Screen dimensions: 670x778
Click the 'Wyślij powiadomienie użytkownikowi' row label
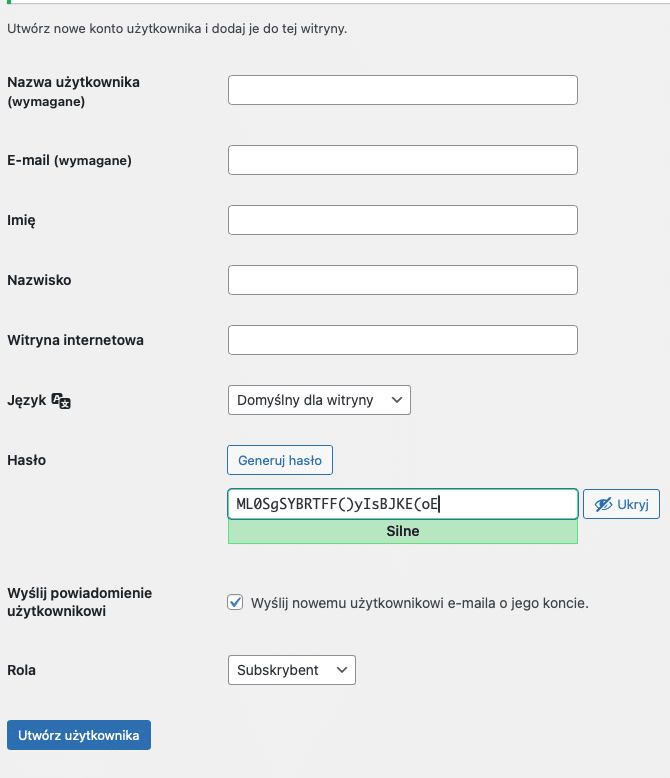(79, 602)
